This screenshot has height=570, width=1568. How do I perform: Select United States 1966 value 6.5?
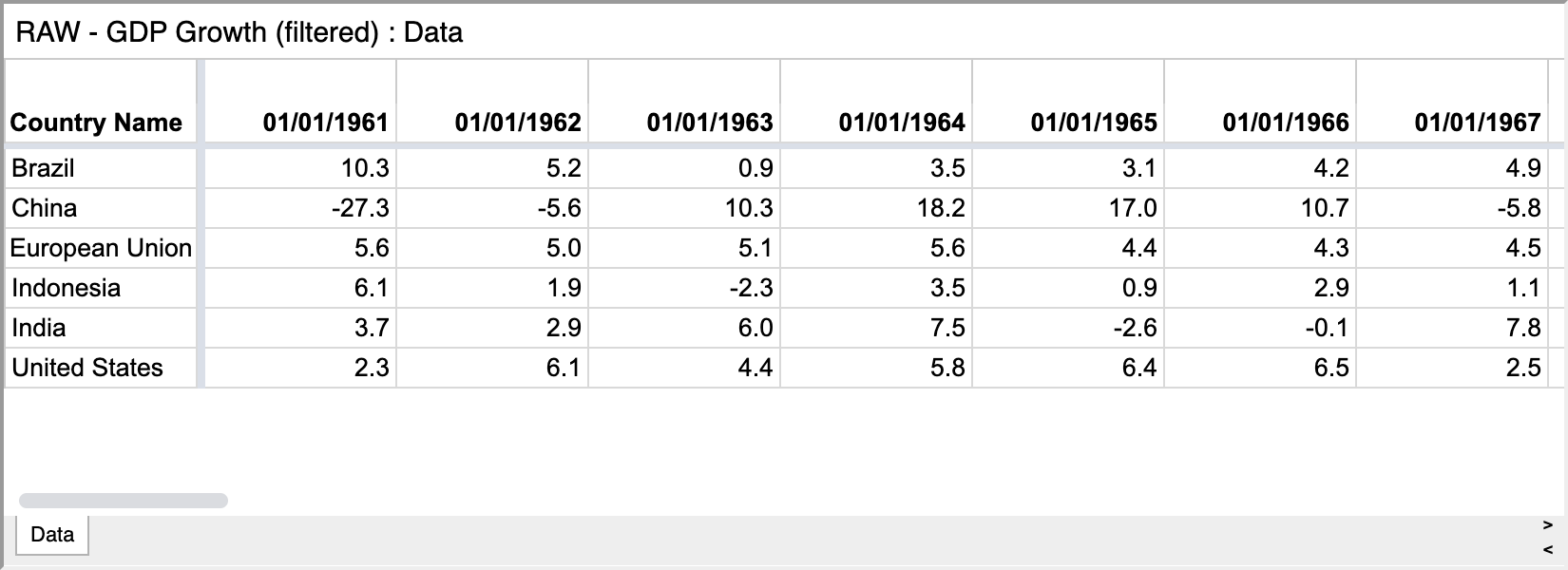click(1260, 368)
